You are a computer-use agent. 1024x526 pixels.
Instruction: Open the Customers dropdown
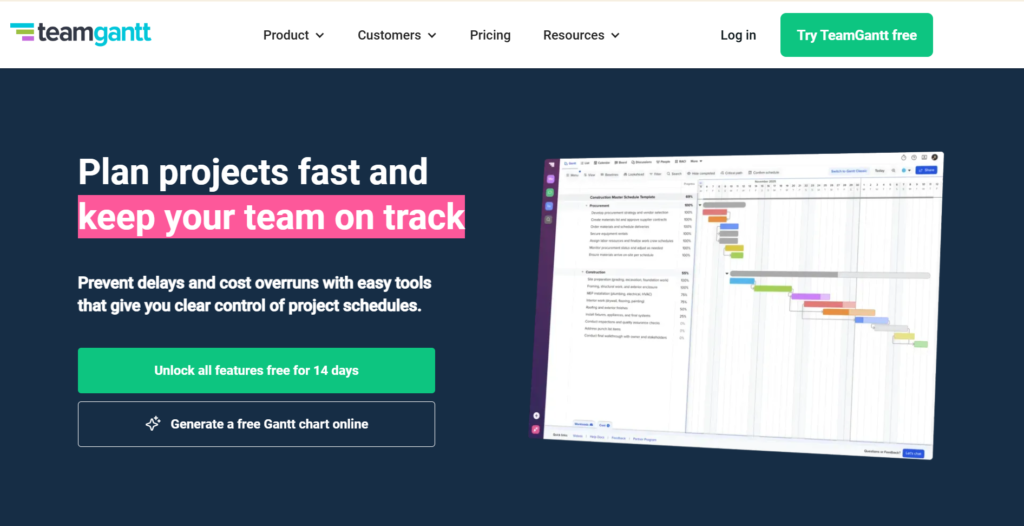coord(397,35)
